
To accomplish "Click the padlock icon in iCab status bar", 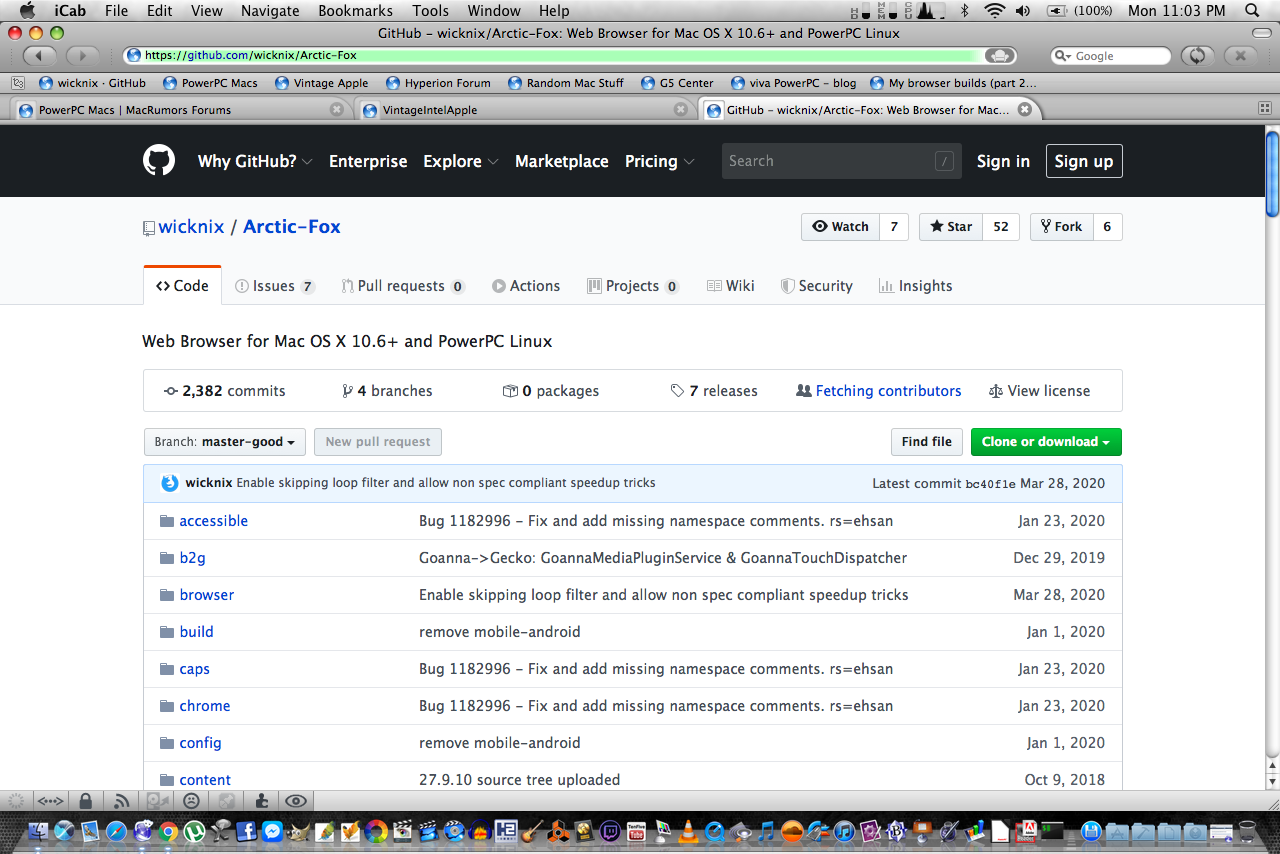I will tap(86, 800).
